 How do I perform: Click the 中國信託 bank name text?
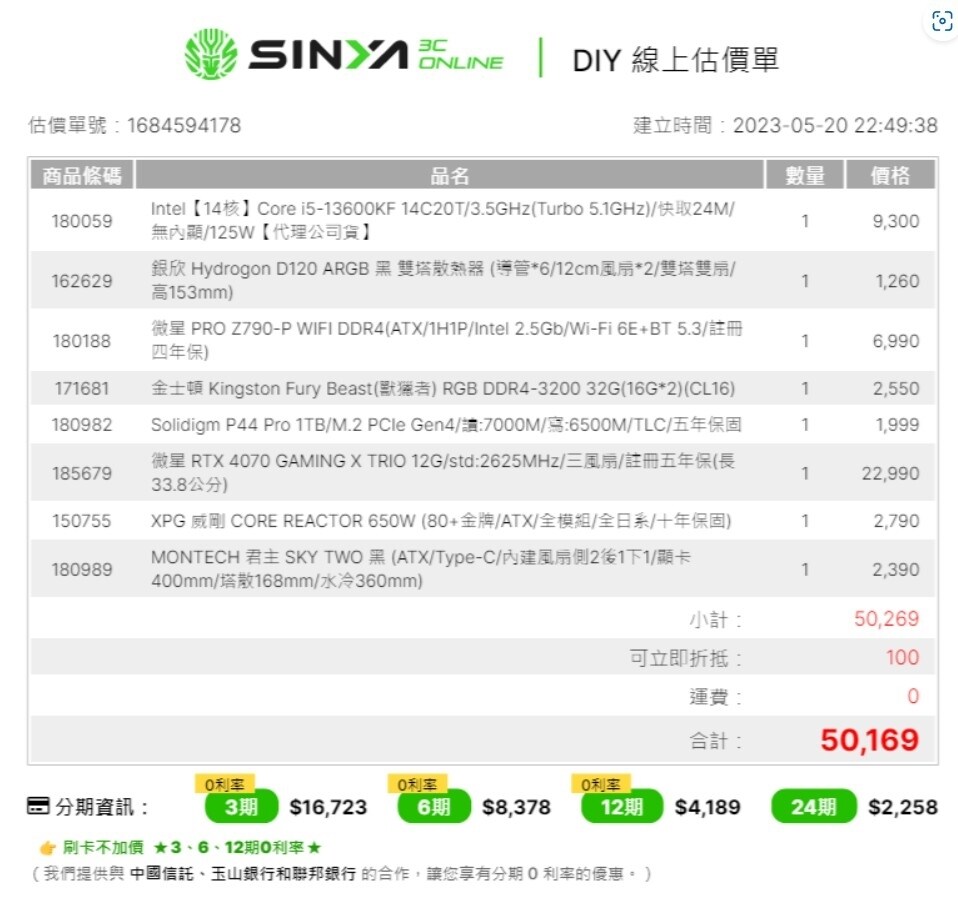(161, 874)
